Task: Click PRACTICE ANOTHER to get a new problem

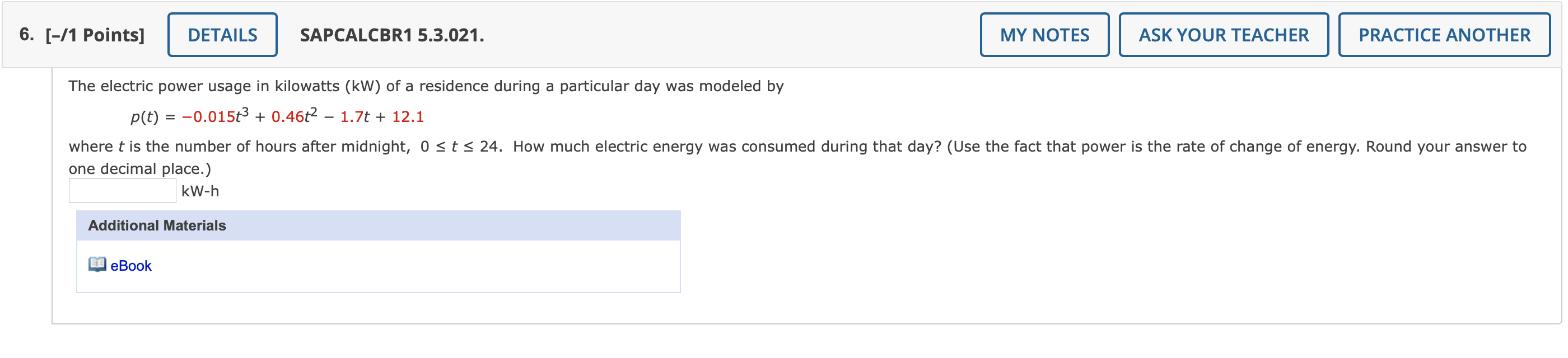Action: click(1443, 35)
